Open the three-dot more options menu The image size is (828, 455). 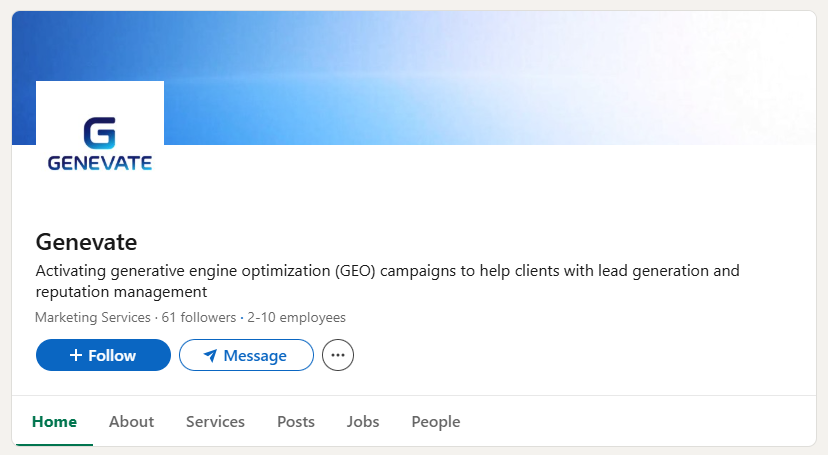click(x=338, y=355)
